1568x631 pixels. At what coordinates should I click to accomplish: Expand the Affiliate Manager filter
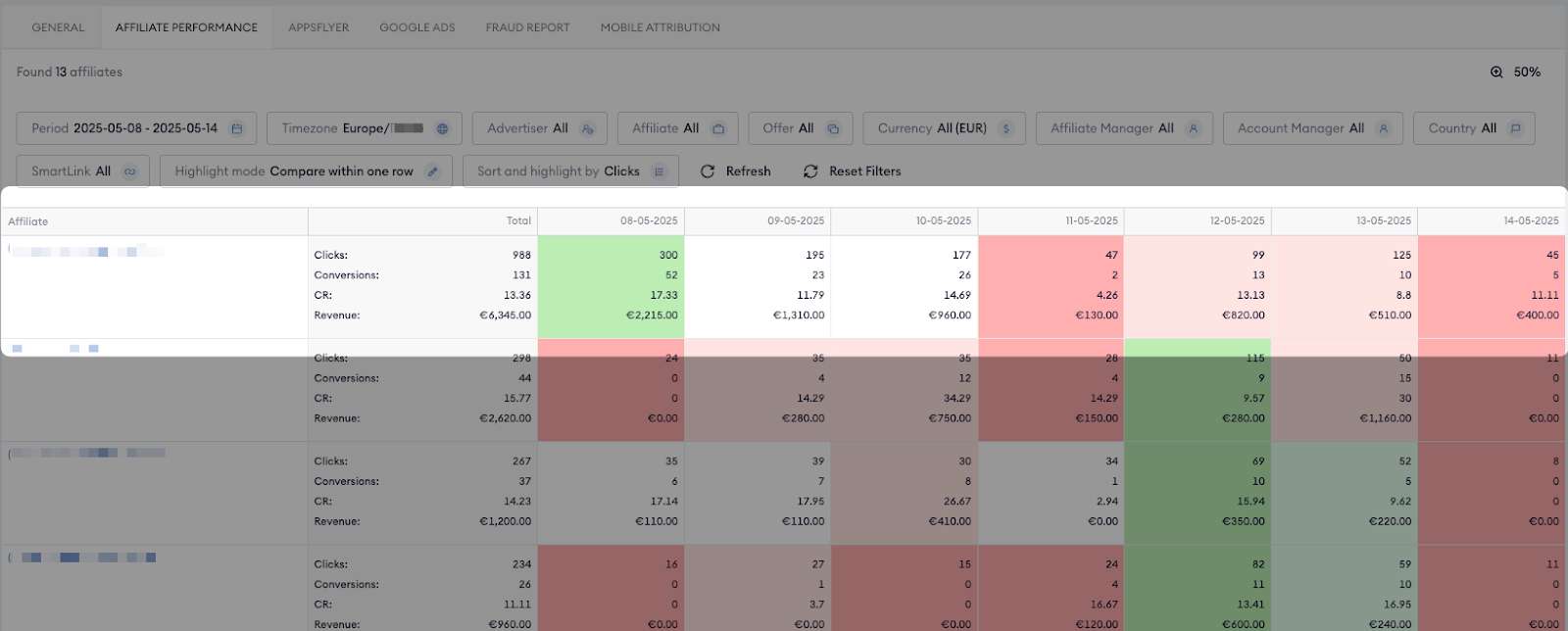[1123, 128]
